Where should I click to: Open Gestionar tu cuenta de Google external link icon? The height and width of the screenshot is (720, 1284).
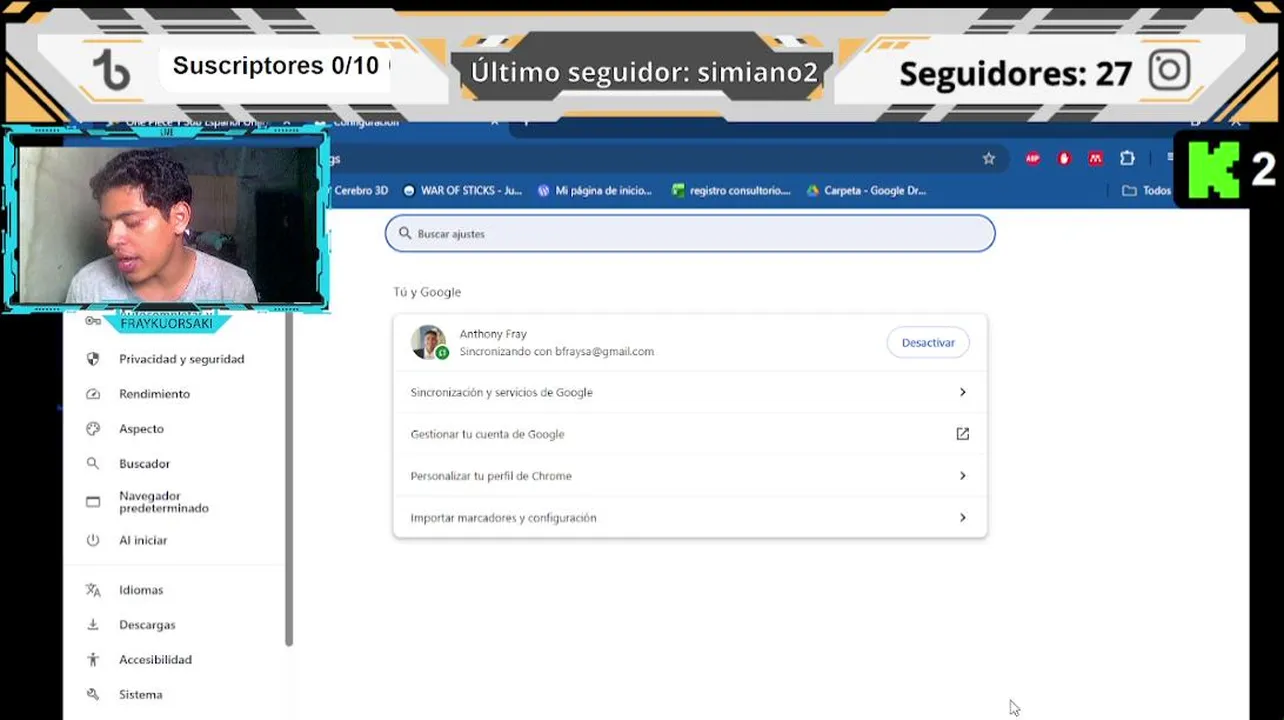962,434
